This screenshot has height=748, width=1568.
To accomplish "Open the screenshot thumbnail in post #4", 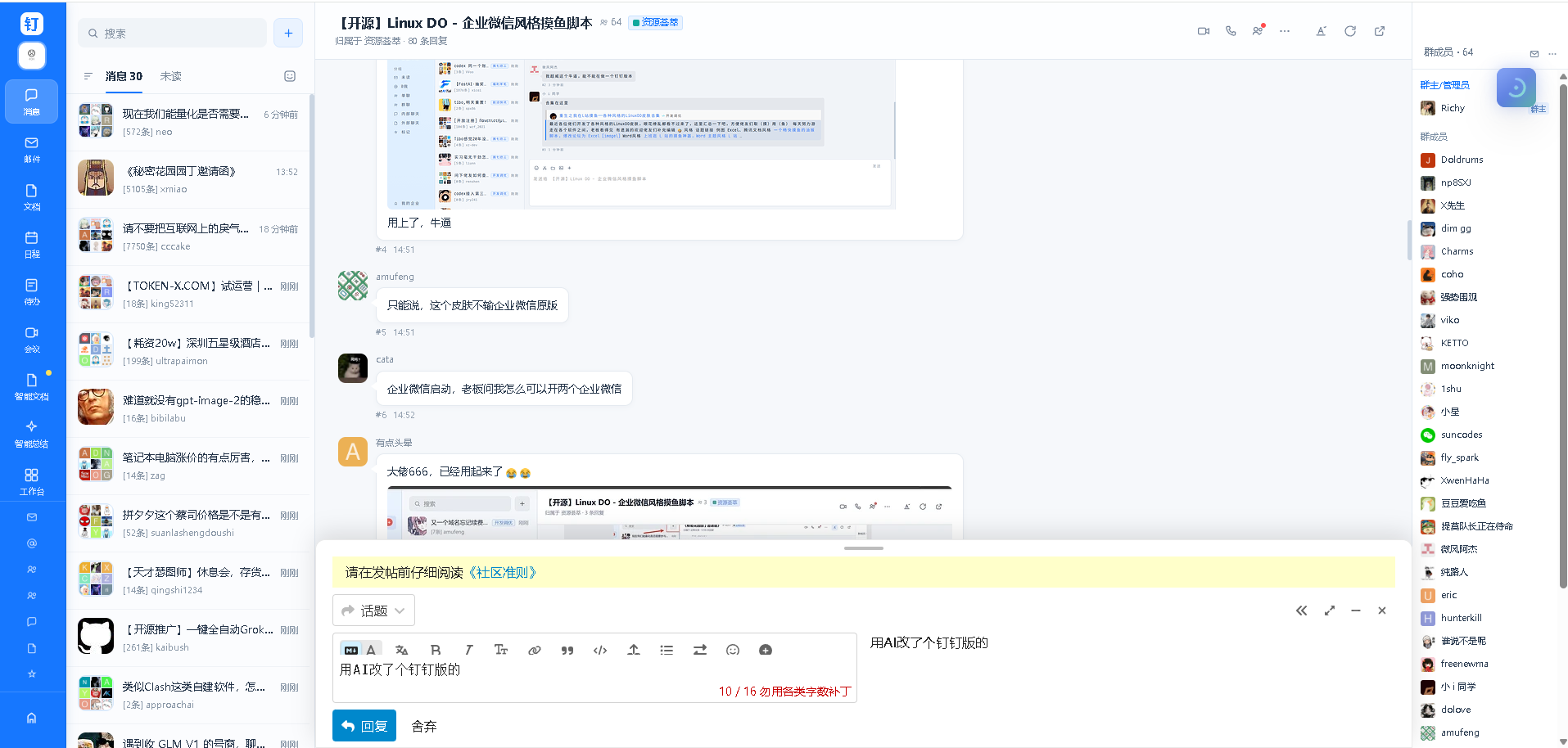I will (641, 134).
